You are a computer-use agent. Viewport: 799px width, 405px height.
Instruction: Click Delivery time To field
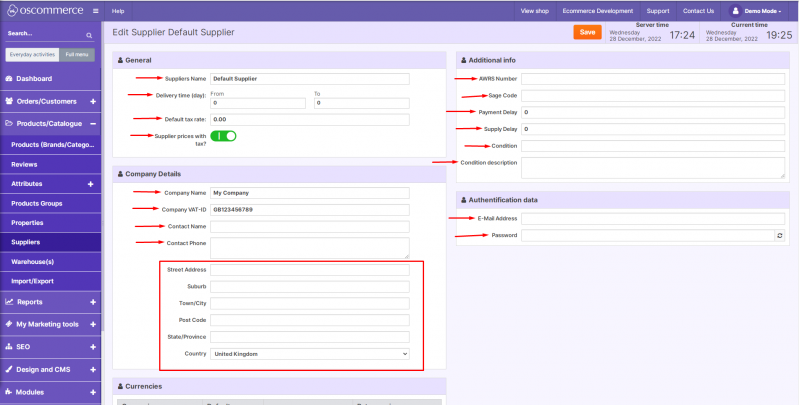click(362, 103)
